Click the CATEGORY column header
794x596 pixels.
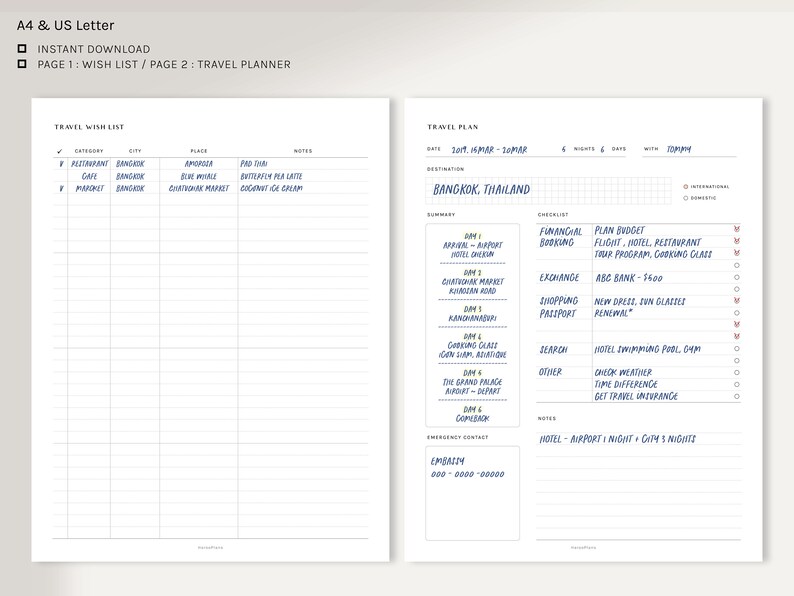[x=89, y=151]
